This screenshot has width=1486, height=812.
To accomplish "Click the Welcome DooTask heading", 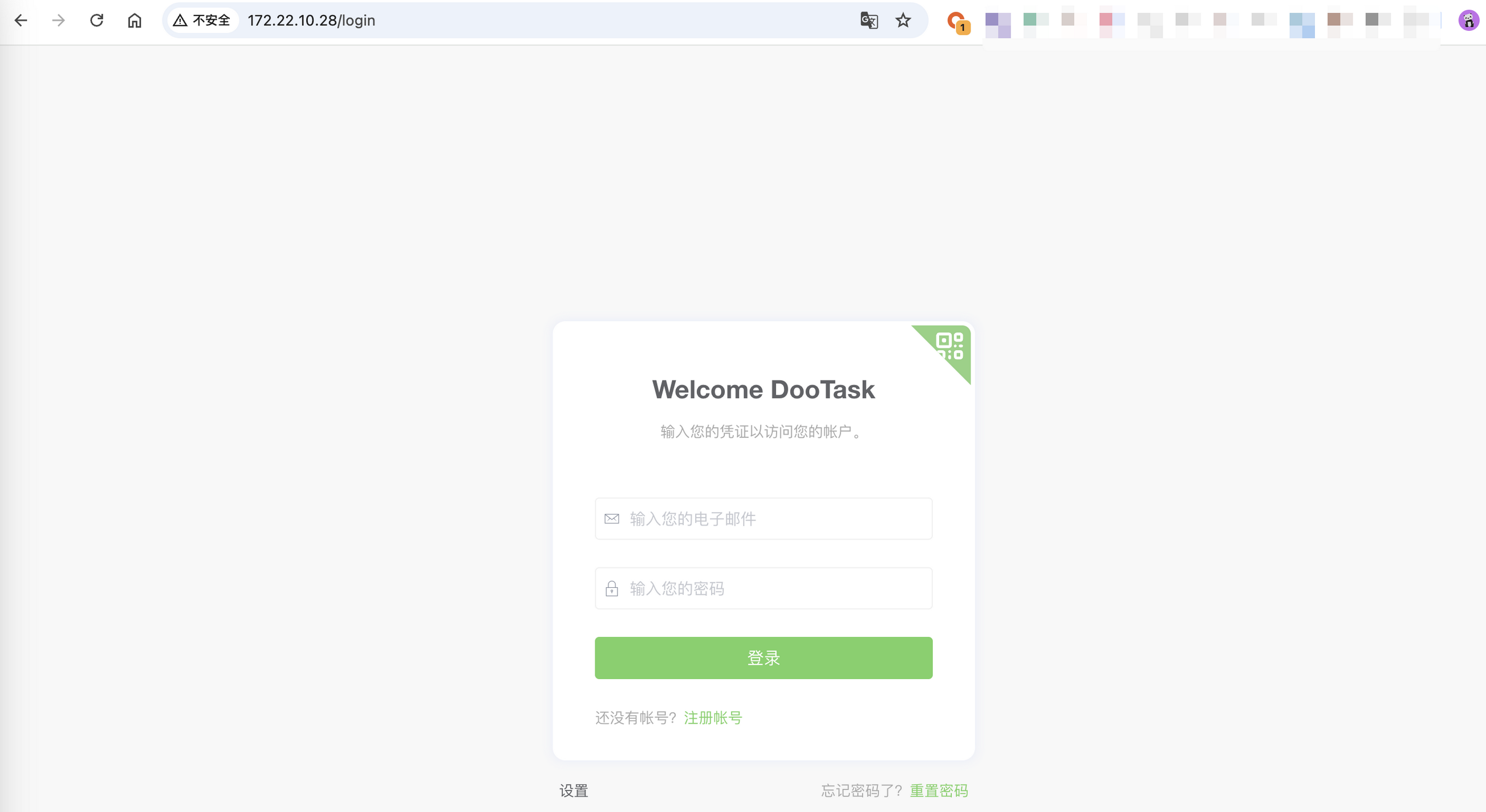I will tap(763, 389).
